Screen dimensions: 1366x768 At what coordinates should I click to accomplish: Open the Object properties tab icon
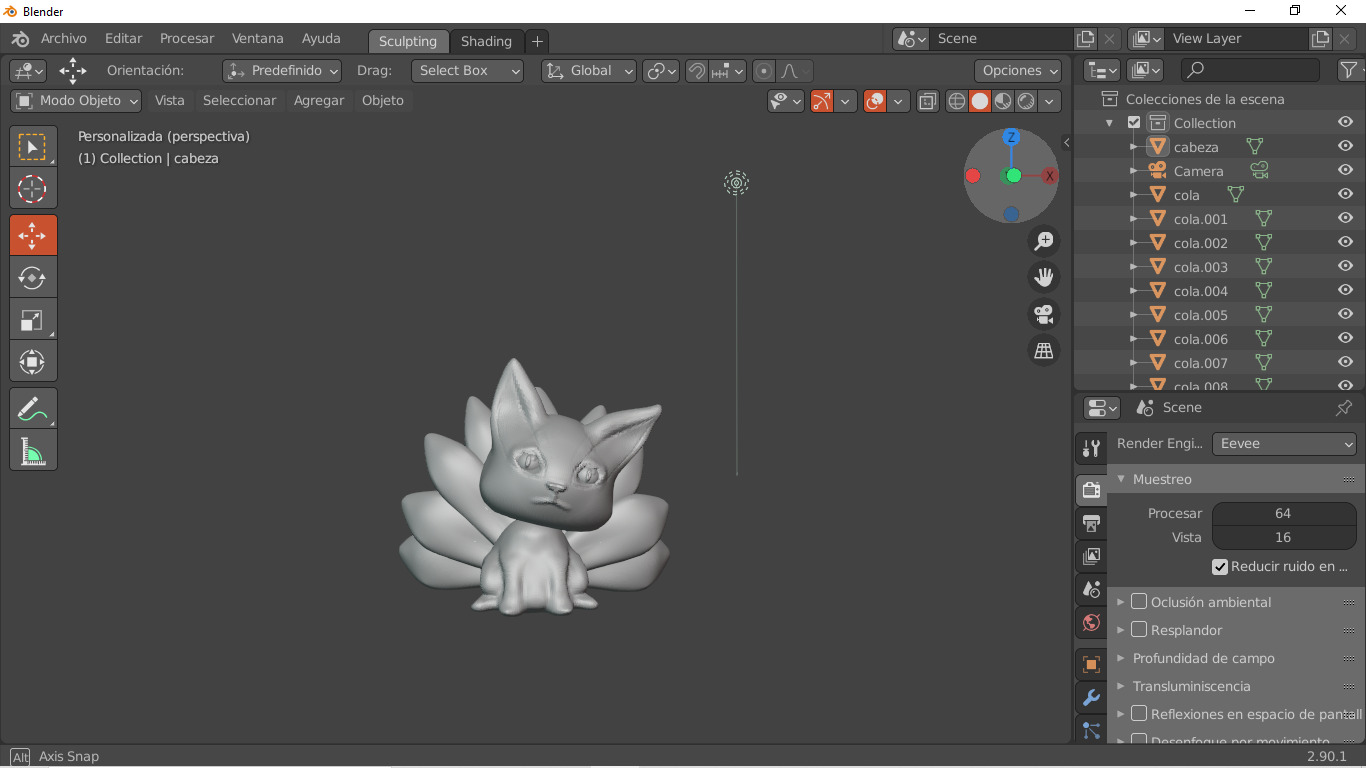point(1091,664)
